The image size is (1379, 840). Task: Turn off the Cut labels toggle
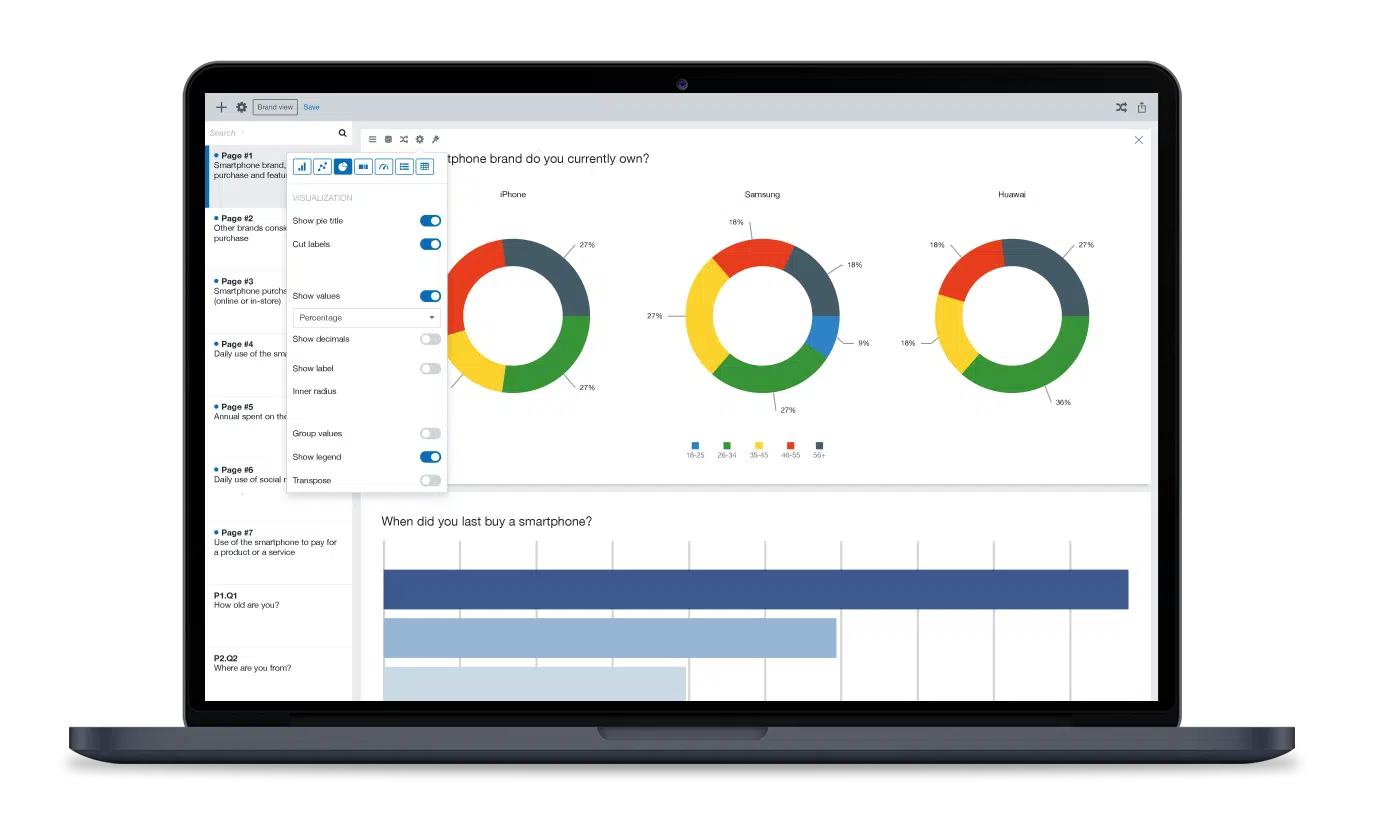click(x=430, y=244)
